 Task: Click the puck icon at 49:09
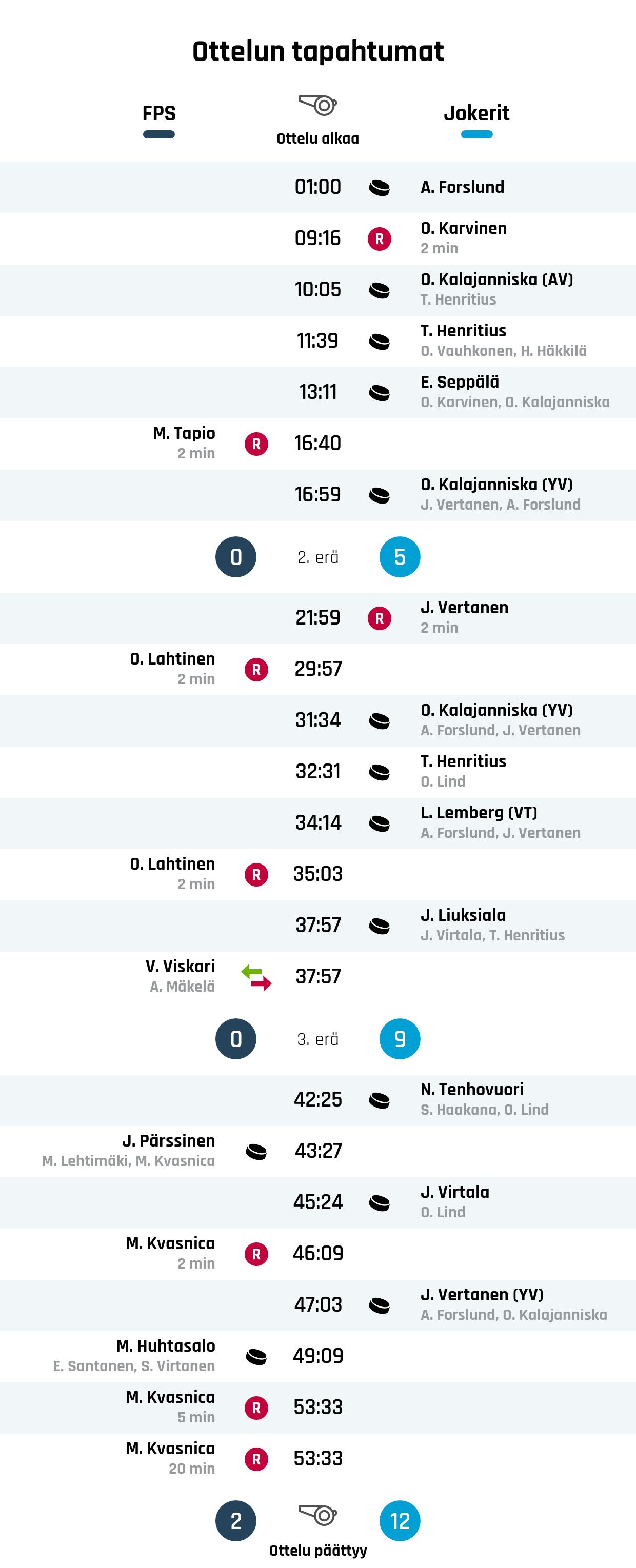coord(256,1356)
